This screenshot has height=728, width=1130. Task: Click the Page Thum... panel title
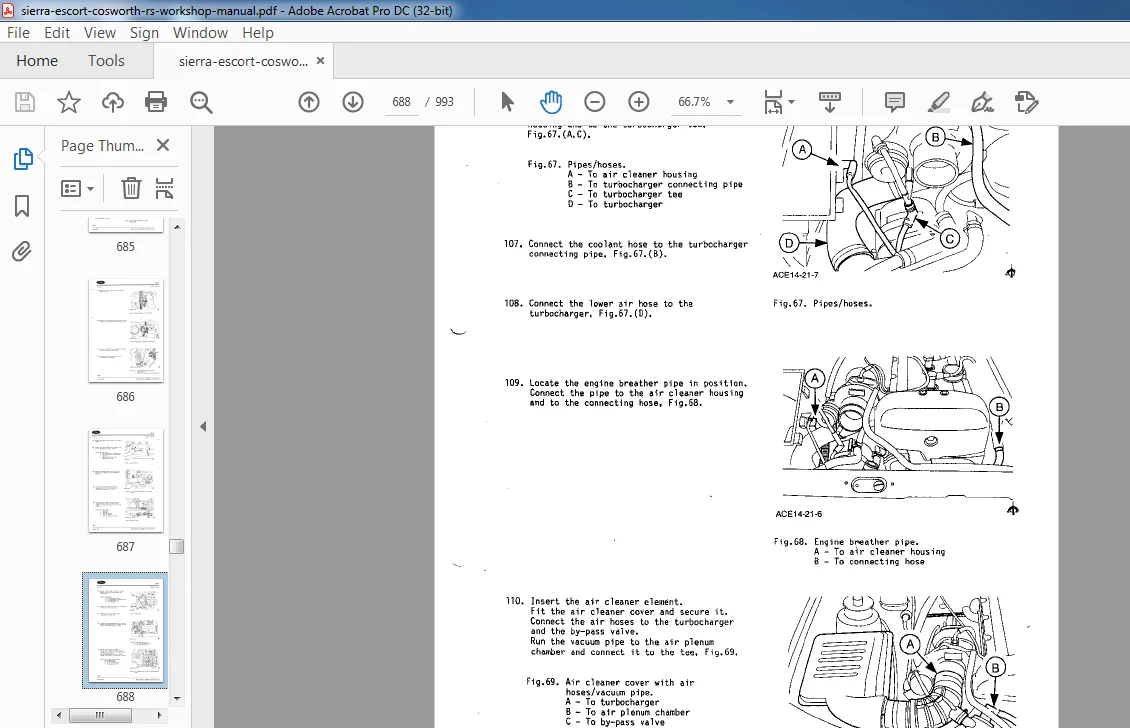[102, 146]
